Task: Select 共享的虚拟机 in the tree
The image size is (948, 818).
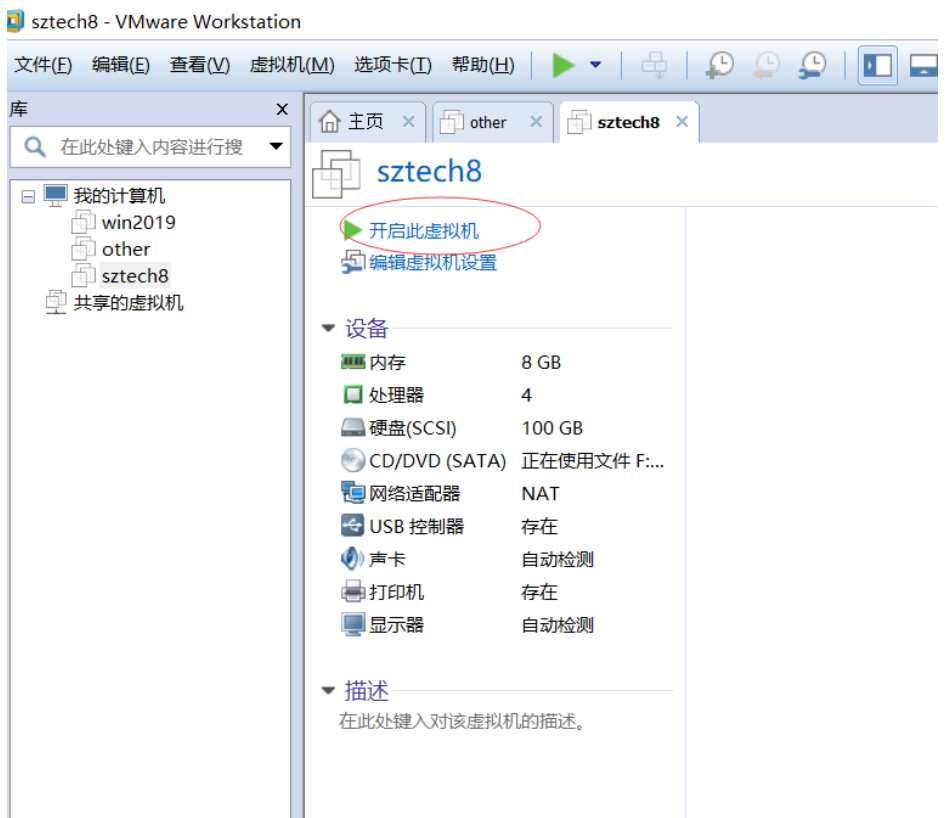Action: 128,302
